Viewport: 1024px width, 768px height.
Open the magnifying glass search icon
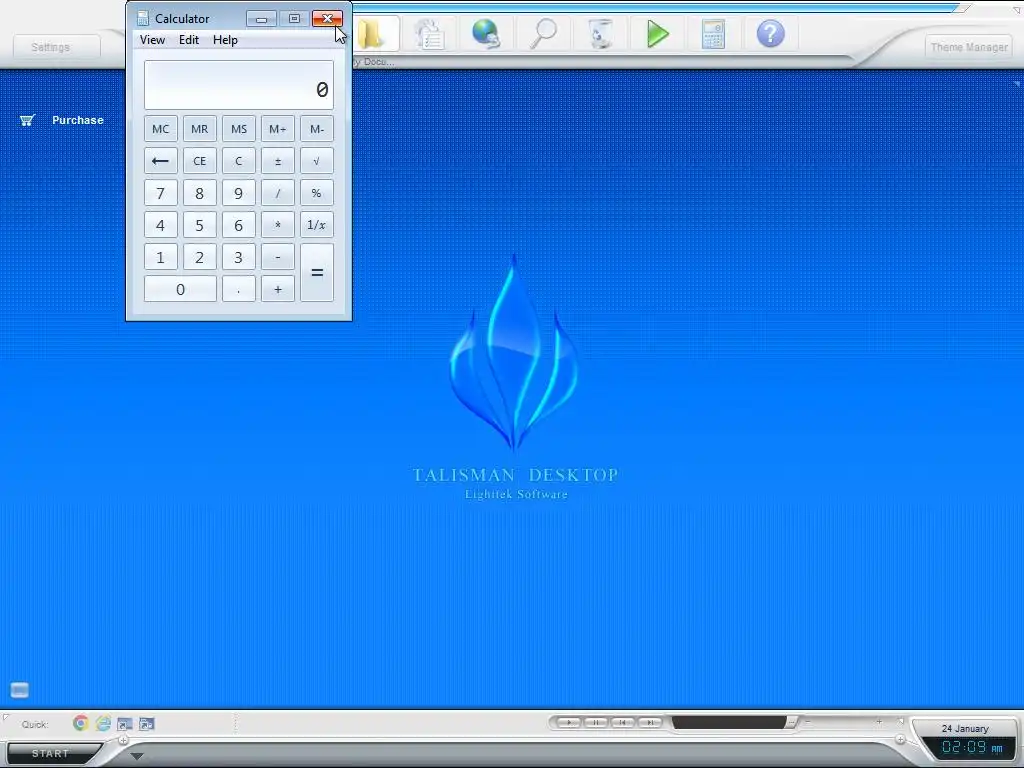pyautogui.click(x=543, y=33)
